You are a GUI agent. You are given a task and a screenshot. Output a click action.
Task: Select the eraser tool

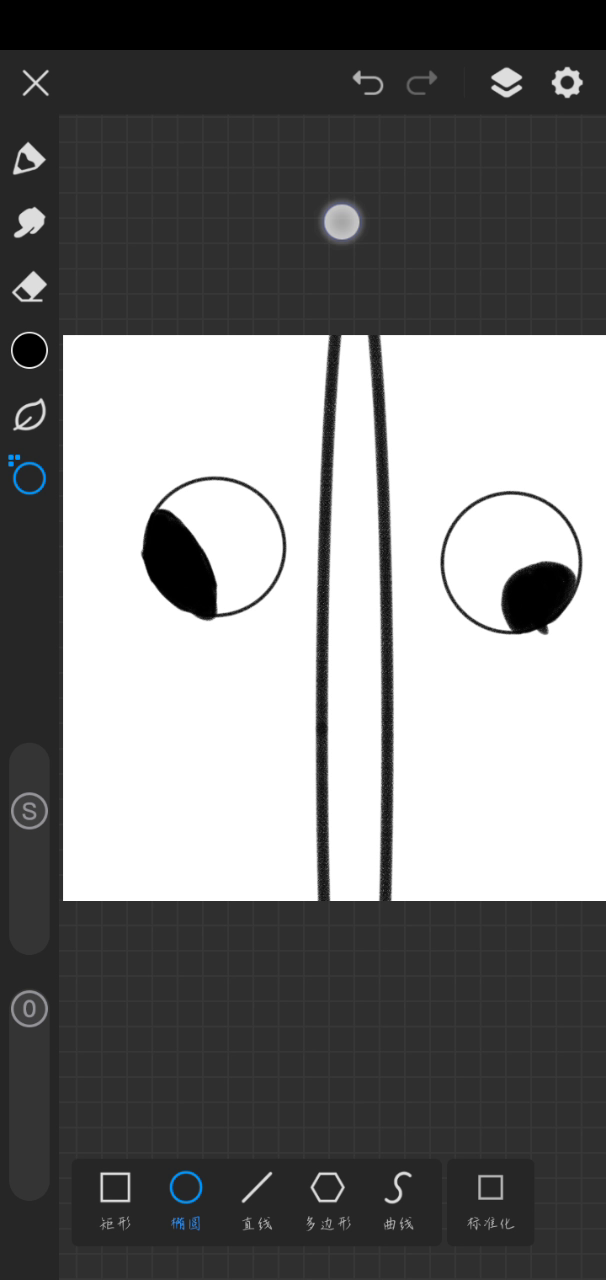(x=29, y=288)
